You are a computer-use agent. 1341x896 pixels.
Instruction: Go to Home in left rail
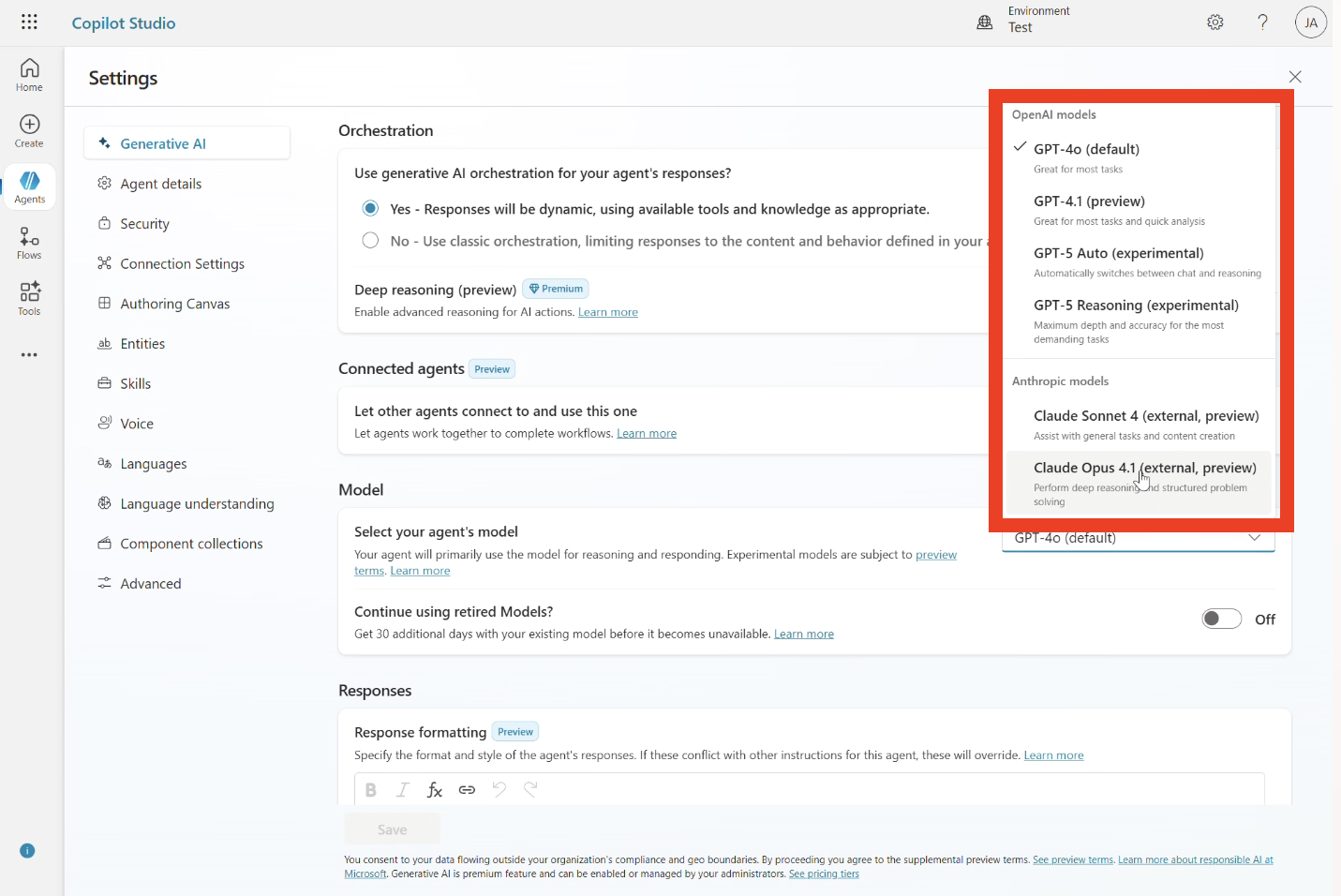pos(29,75)
